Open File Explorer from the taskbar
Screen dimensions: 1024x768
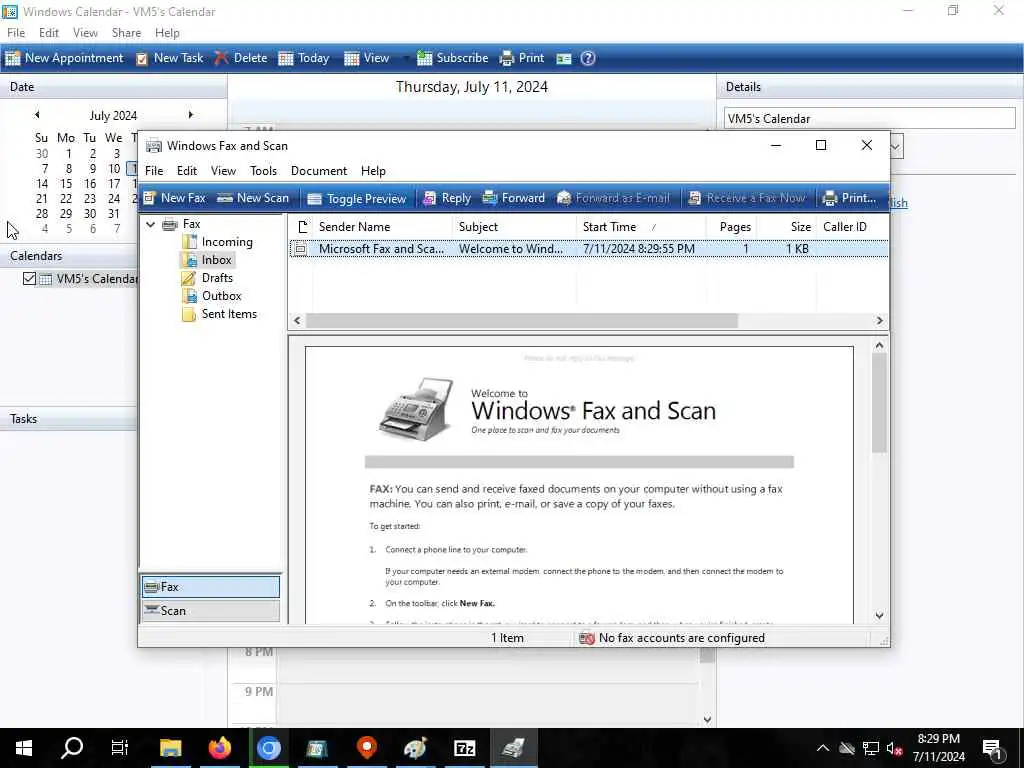tap(170, 748)
